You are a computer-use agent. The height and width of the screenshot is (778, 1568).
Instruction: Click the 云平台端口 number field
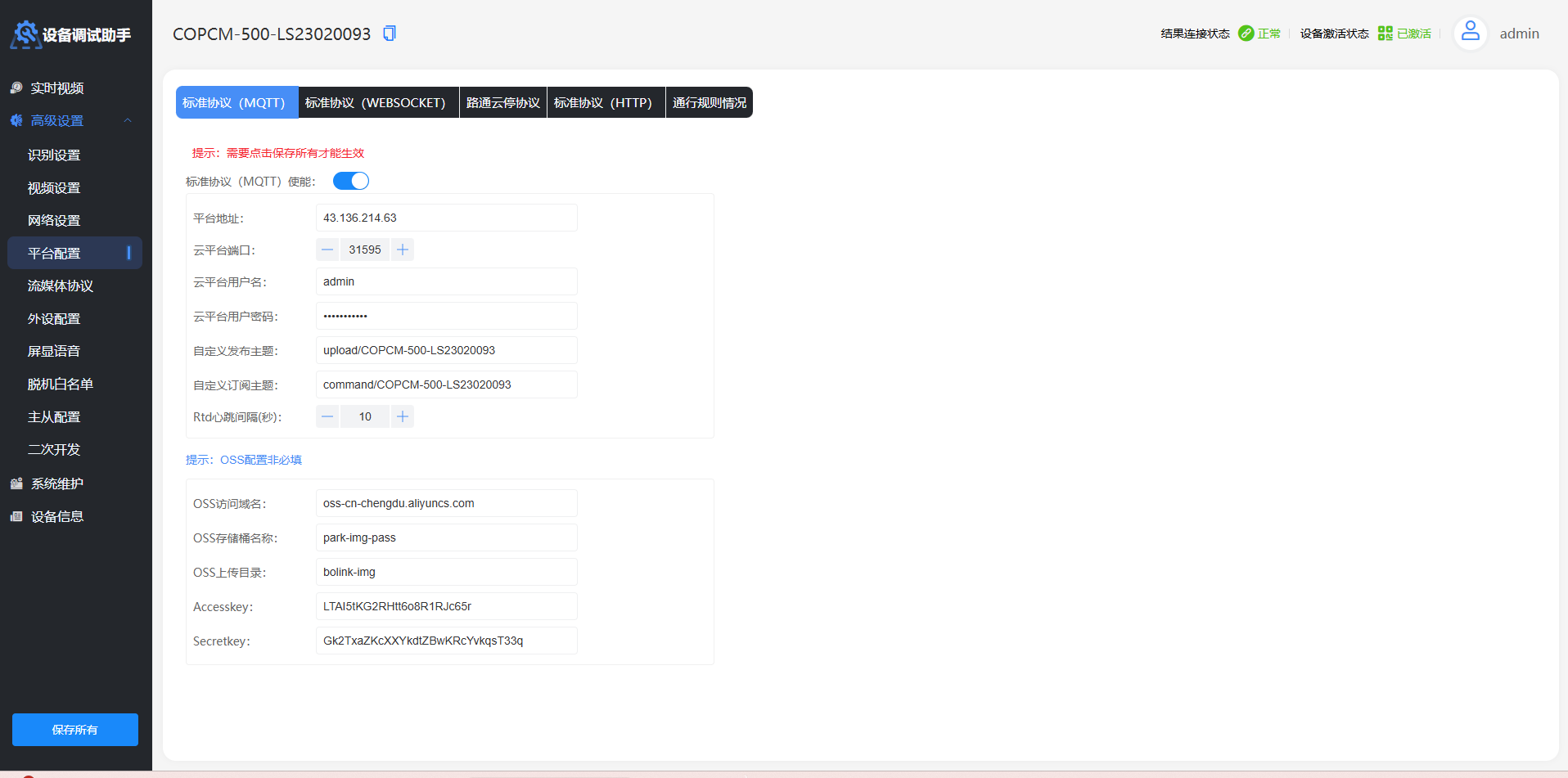365,250
